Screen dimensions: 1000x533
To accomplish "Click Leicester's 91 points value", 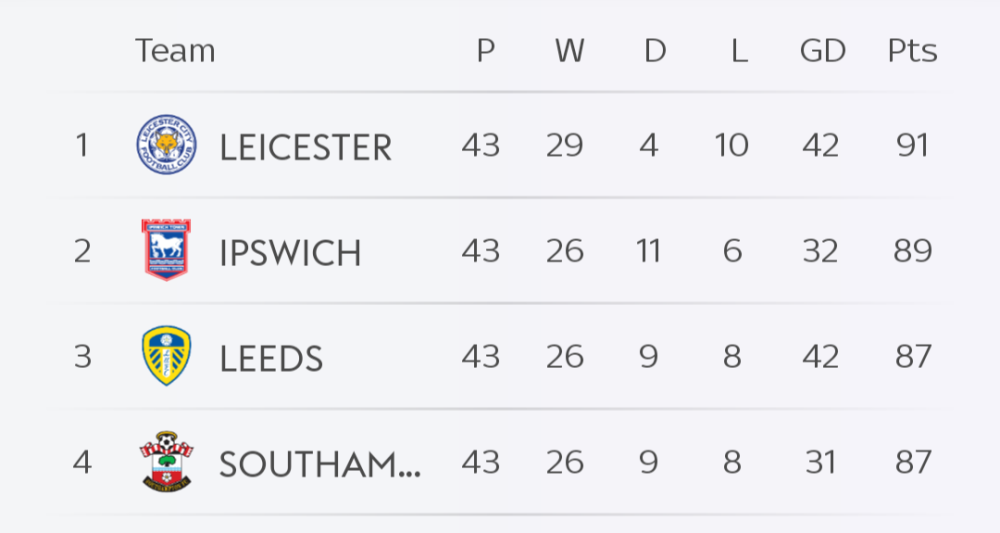I will 912,146.
